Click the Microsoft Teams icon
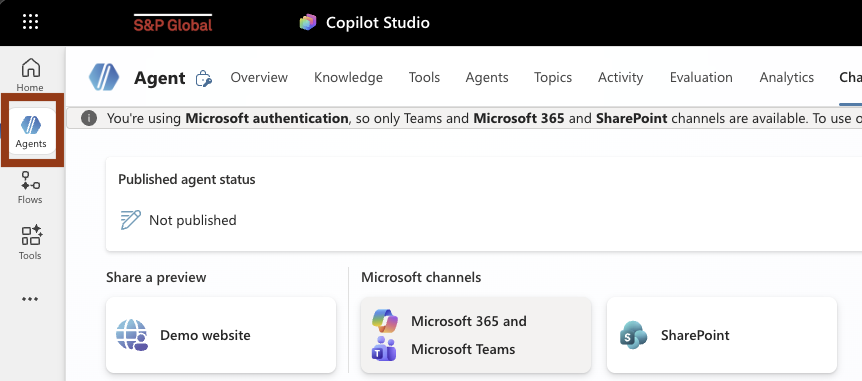The image size is (862, 381). 384,349
